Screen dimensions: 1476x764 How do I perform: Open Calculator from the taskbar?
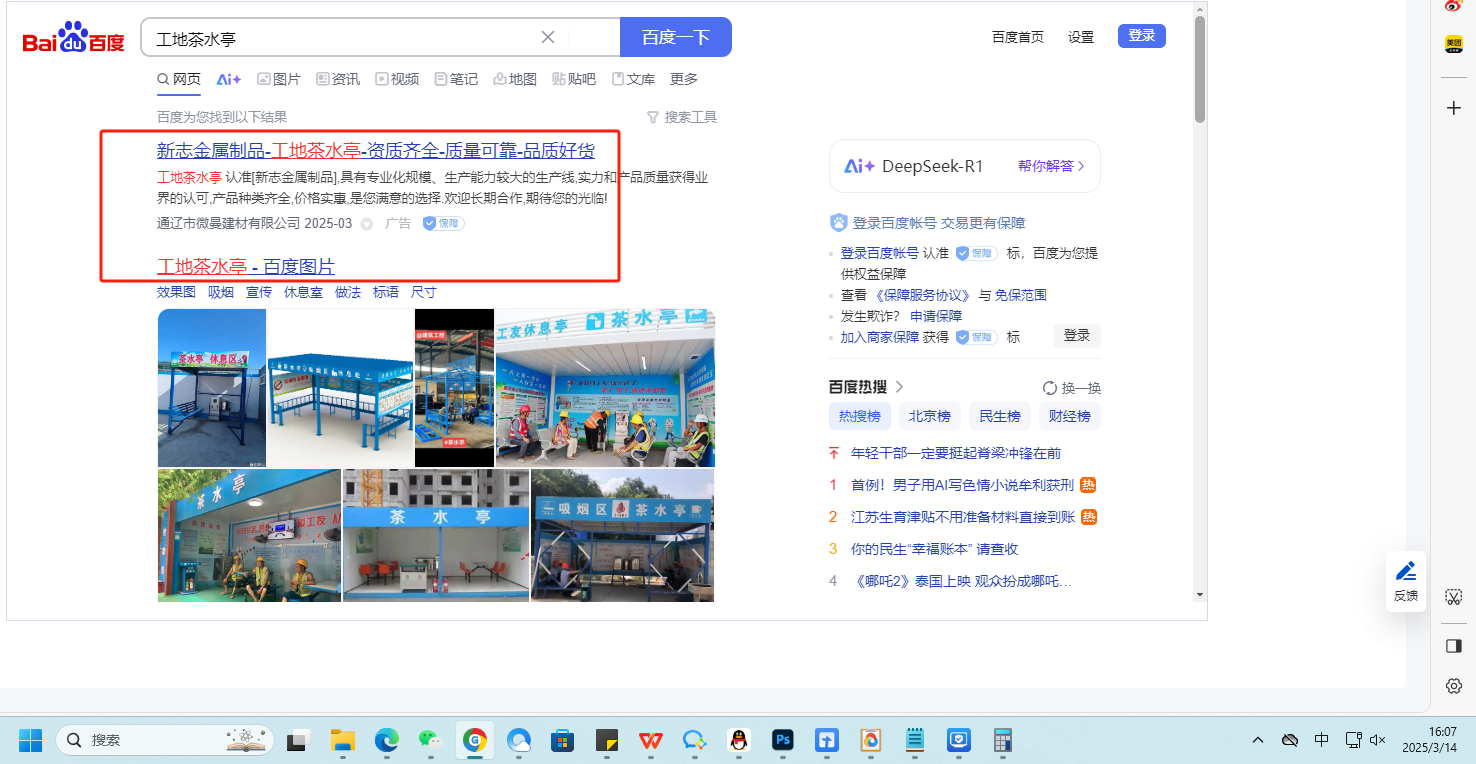(x=1002, y=740)
